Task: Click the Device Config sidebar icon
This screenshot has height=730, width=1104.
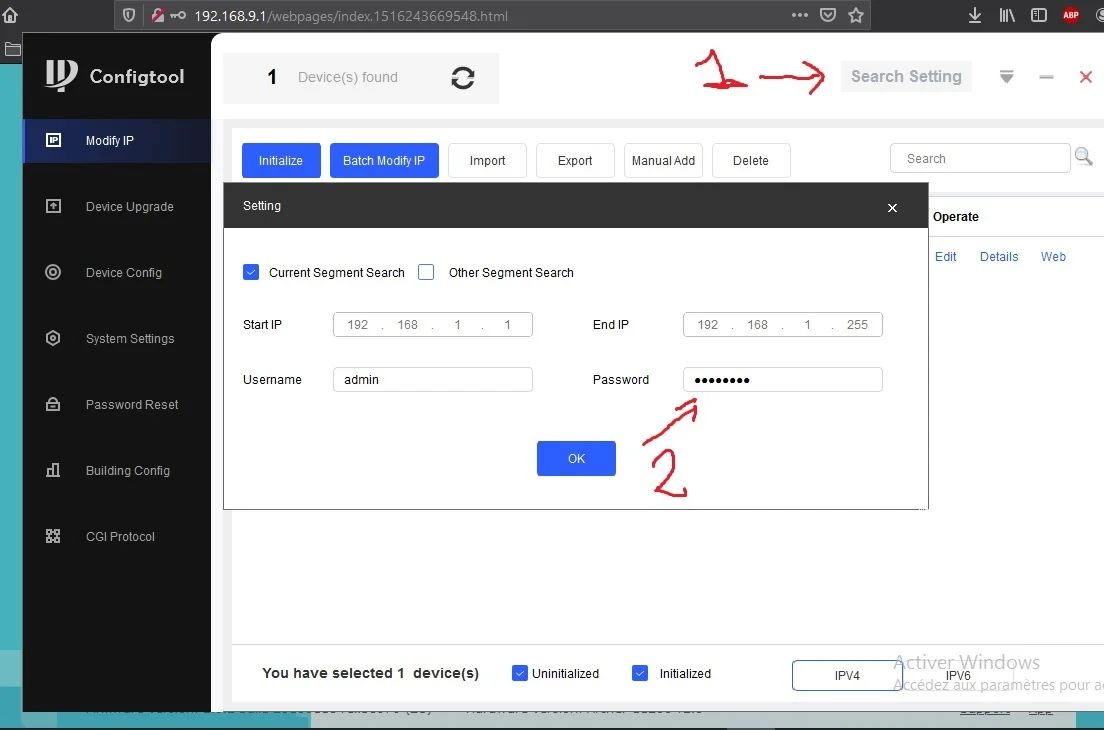Action: pos(53,272)
